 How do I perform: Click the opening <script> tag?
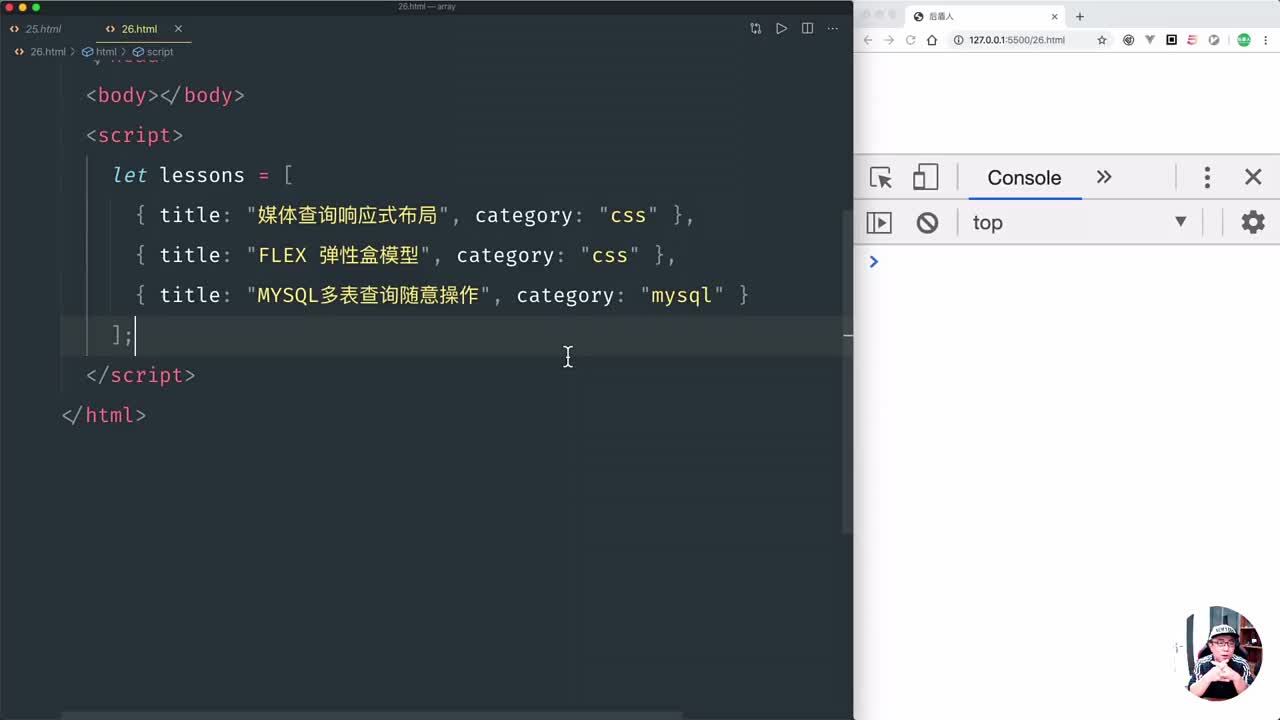pos(135,135)
